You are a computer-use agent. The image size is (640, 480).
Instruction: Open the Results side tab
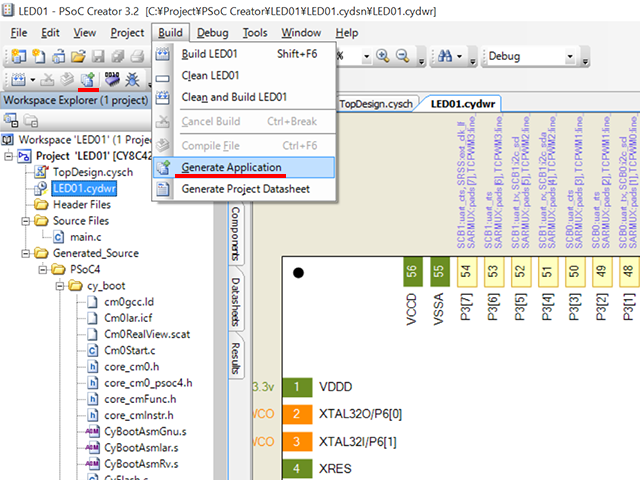(x=236, y=358)
